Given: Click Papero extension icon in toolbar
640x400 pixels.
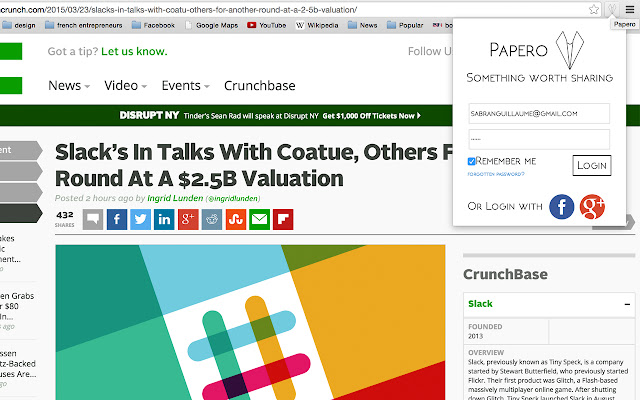Looking at the screenshot, I should pyautogui.click(x=612, y=9).
